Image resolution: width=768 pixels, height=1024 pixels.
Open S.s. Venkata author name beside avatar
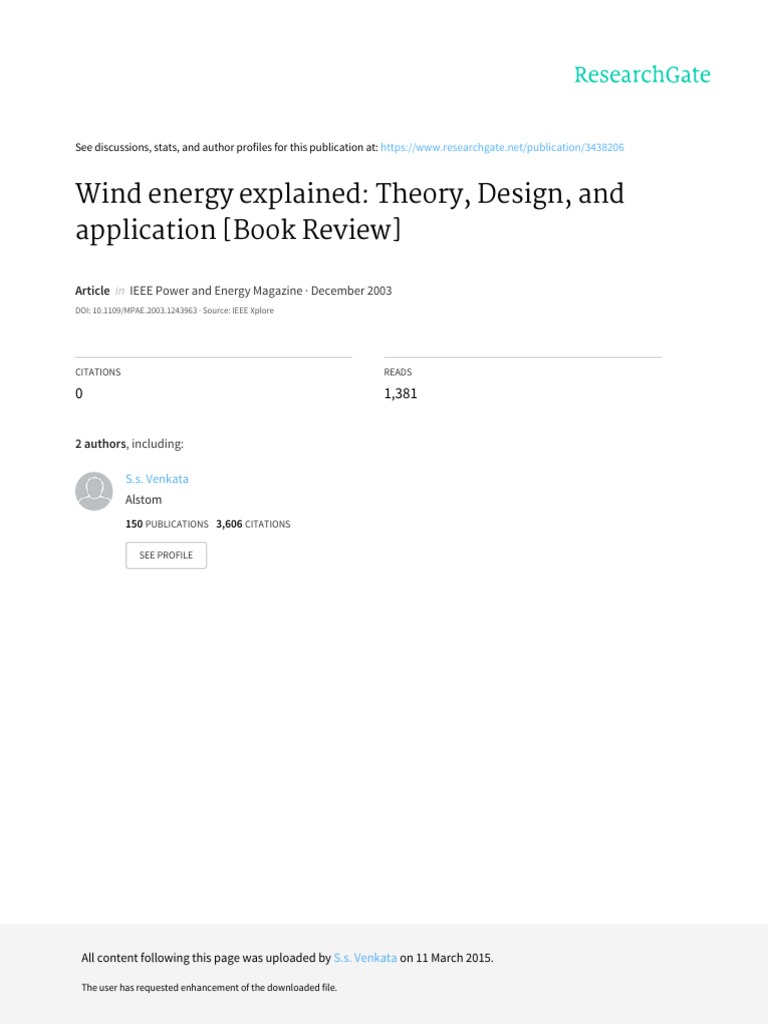[157, 479]
